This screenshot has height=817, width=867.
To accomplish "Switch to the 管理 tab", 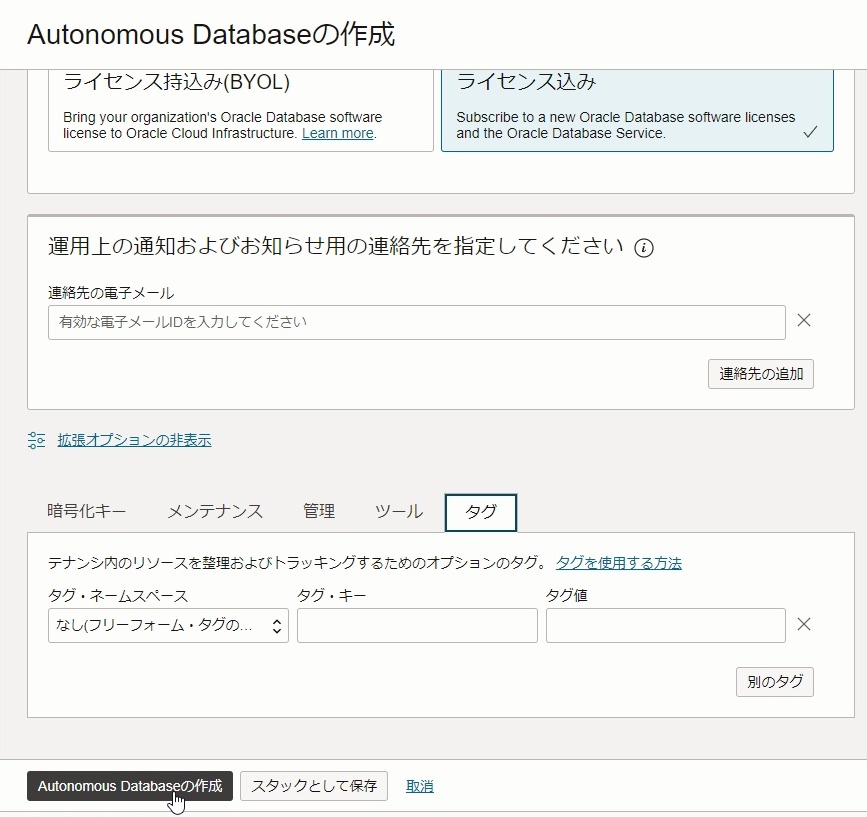I will [319, 511].
